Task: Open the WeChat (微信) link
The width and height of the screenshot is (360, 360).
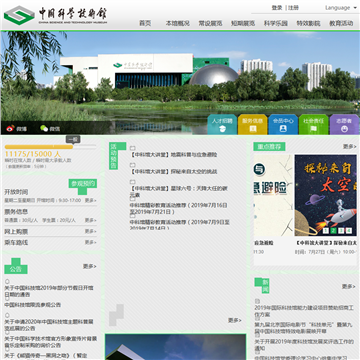Action: [x=50, y=129]
